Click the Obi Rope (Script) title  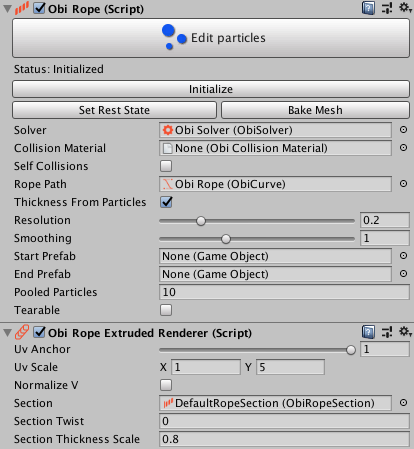click(96, 9)
